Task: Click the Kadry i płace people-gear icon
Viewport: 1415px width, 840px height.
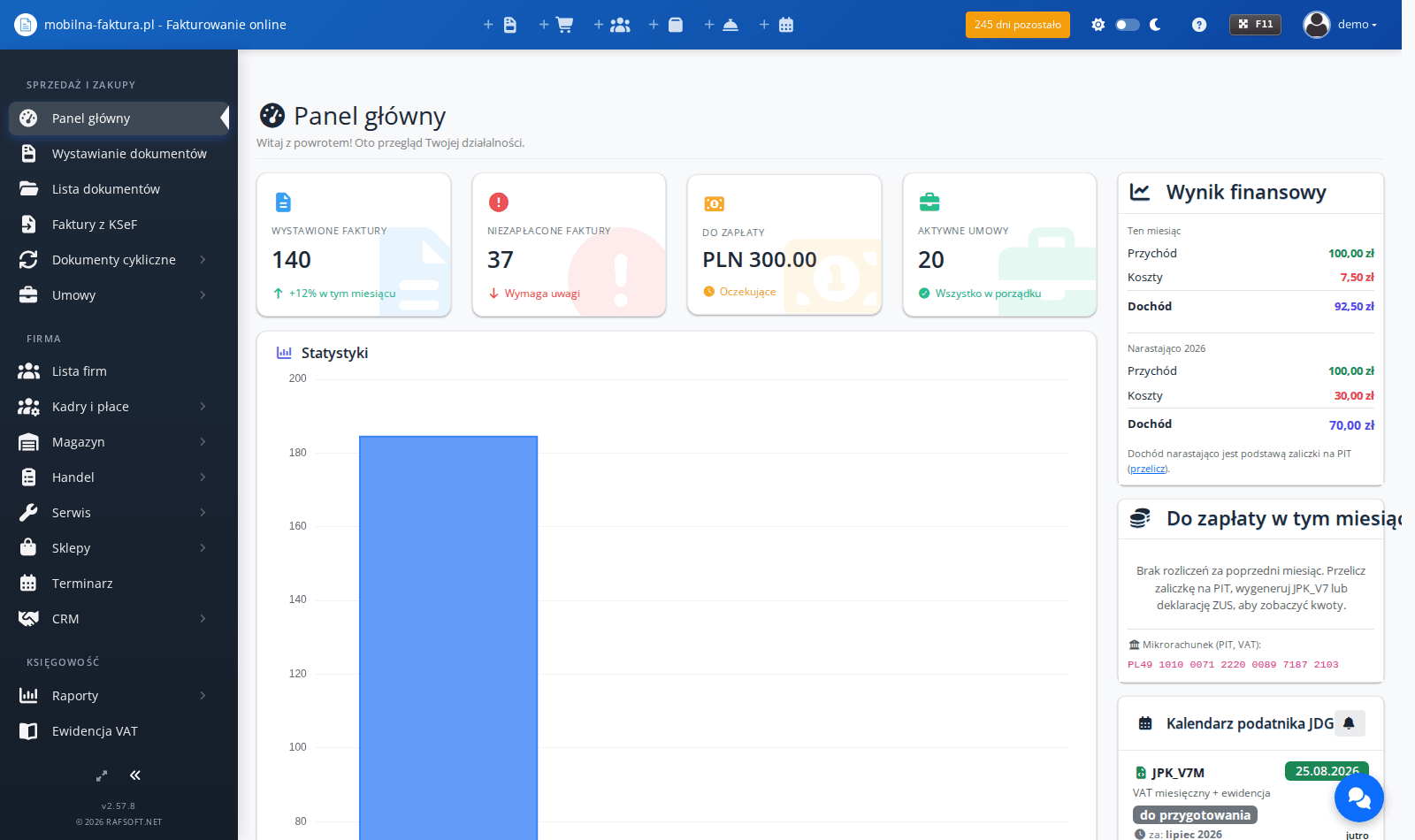Action: click(x=28, y=407)
